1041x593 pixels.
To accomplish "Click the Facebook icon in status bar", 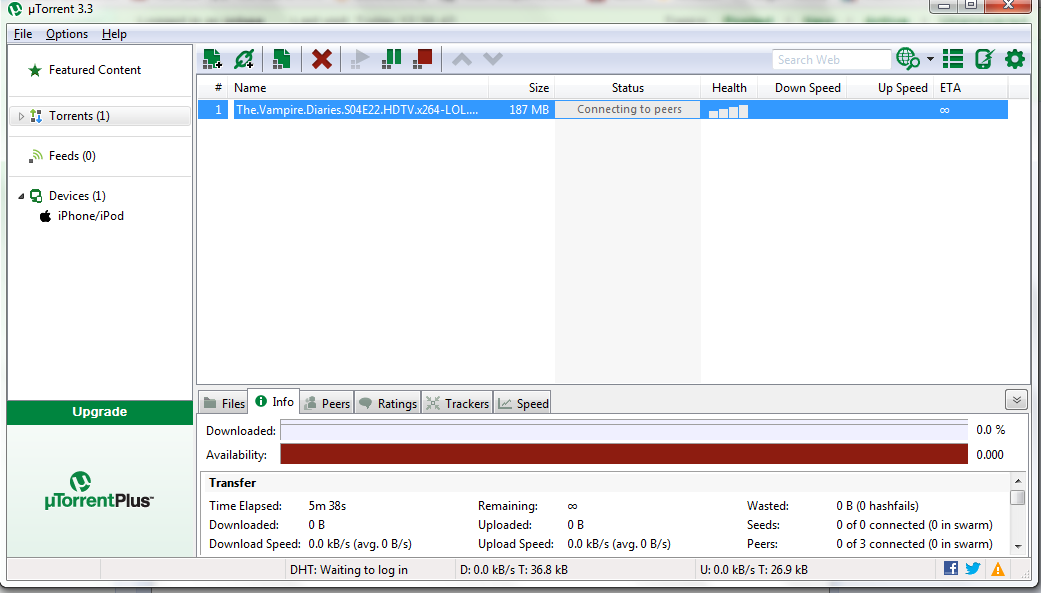I will 951,568.
